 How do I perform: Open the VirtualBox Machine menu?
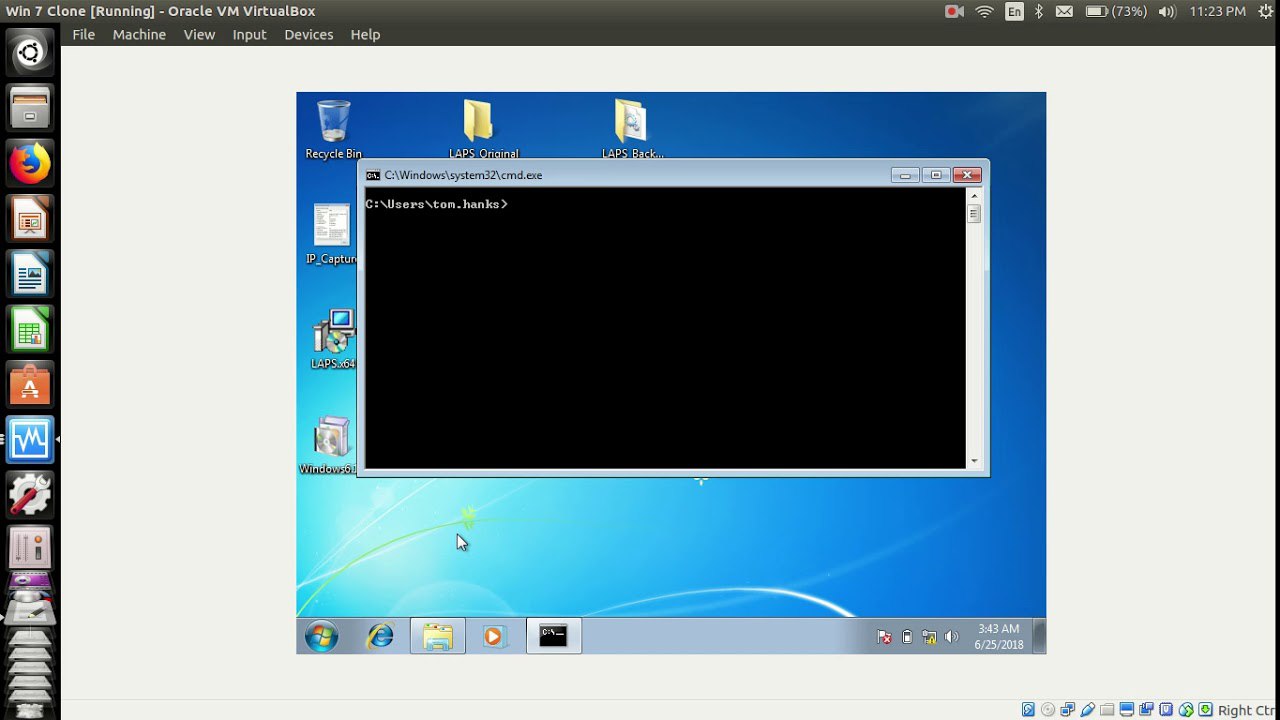139,34
